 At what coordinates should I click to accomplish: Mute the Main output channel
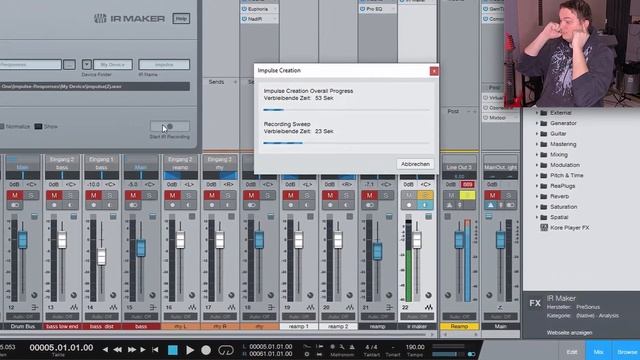(492, 196)
